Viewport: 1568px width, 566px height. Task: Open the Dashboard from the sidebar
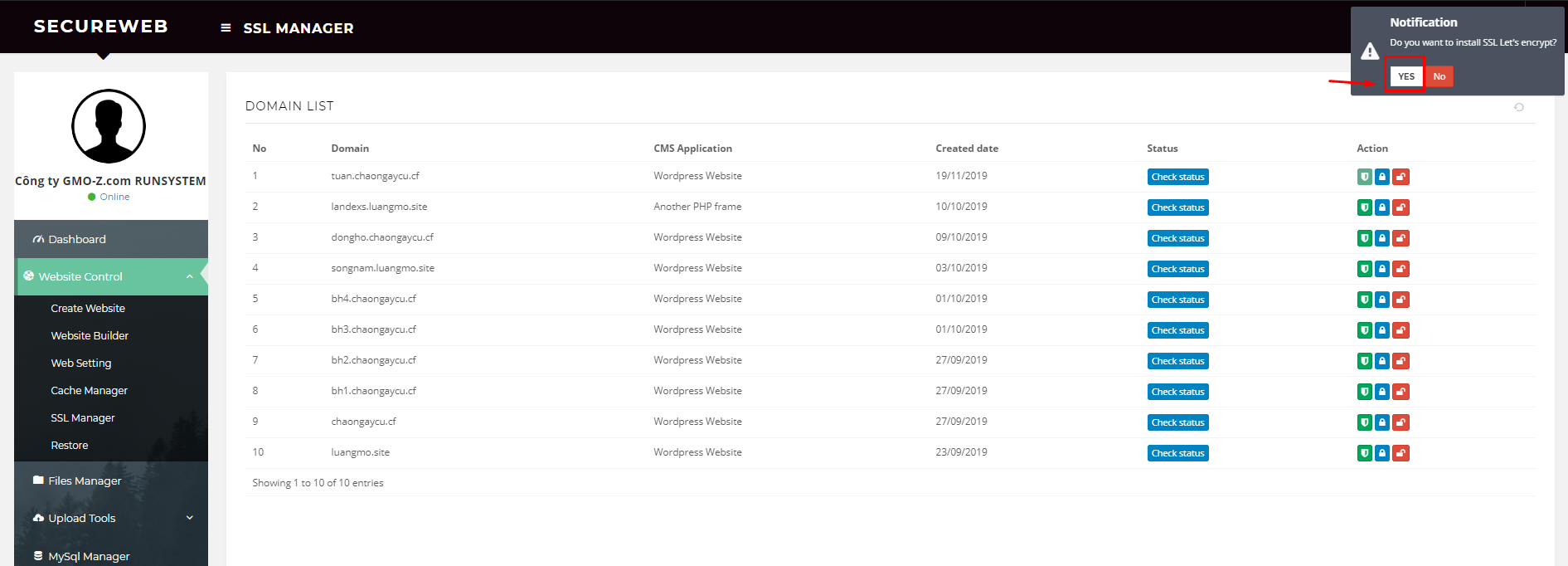(x=111, y=239)
